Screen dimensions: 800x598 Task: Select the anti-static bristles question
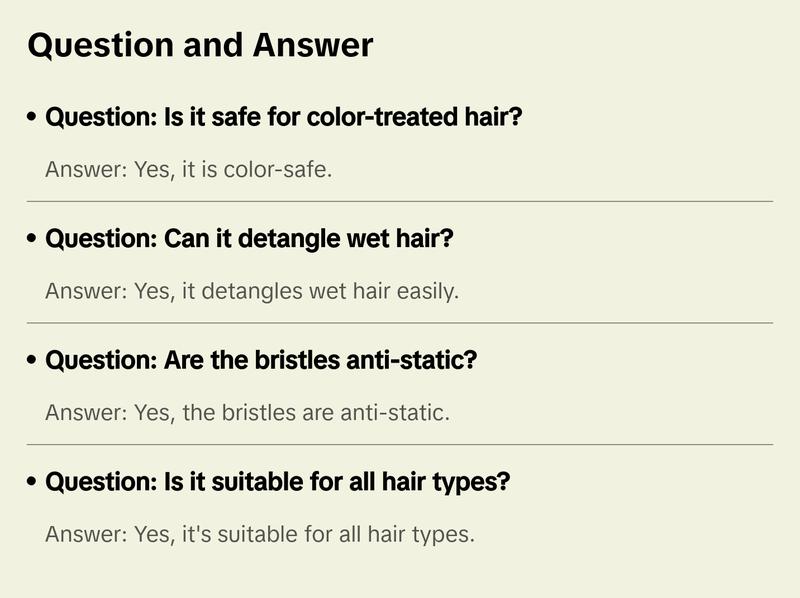[261, 360]
